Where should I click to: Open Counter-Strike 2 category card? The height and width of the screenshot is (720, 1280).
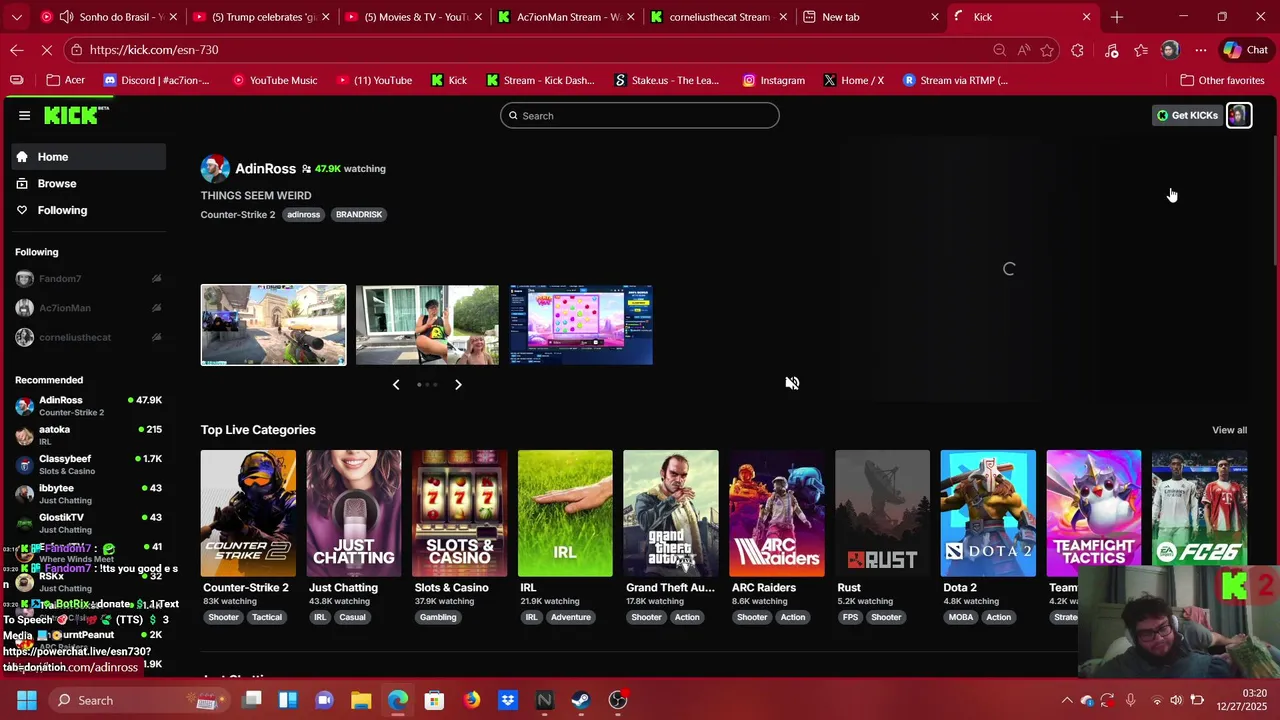[x=248, y=513]
